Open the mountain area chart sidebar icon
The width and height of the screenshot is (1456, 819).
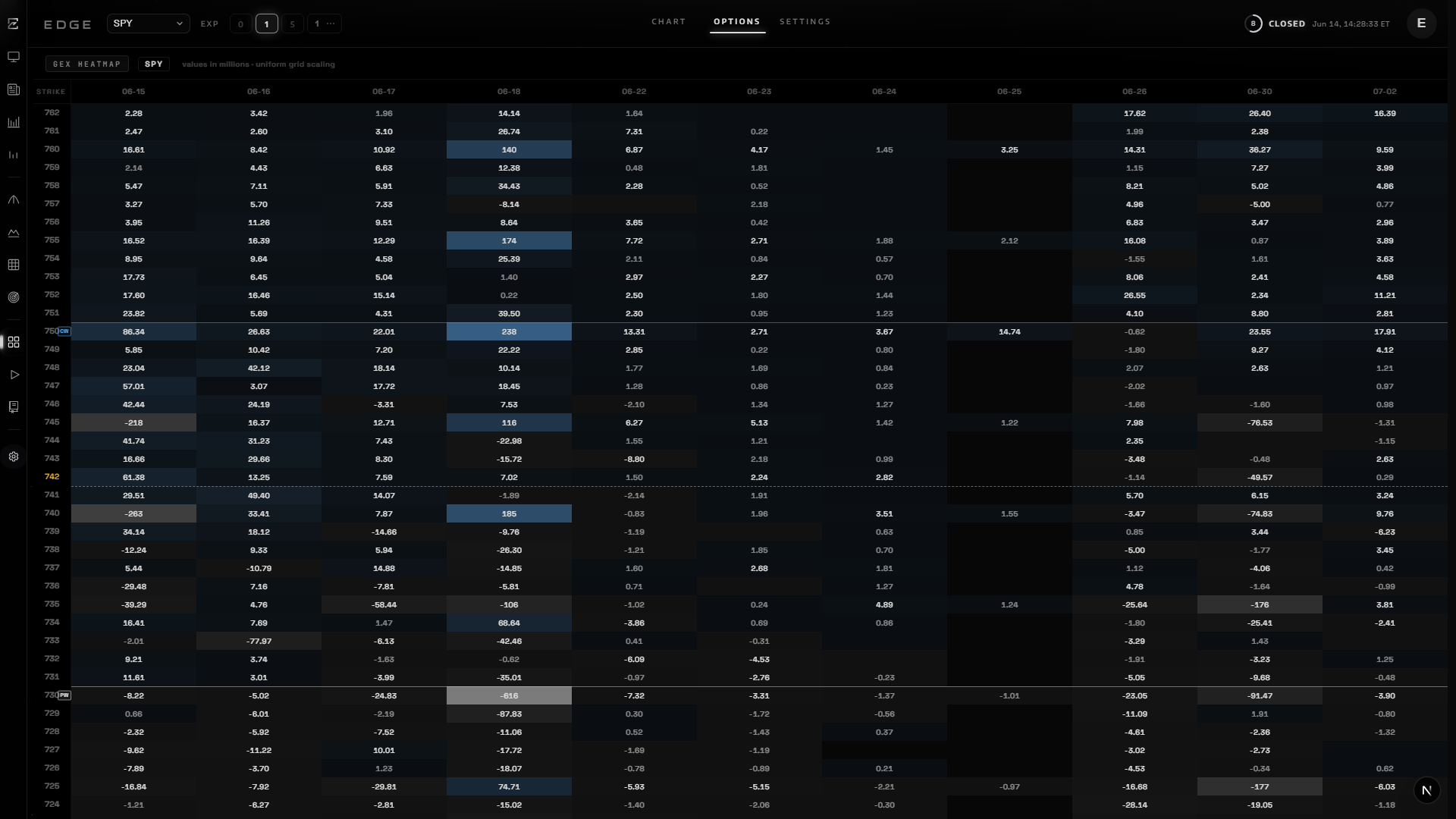point(14,233)
